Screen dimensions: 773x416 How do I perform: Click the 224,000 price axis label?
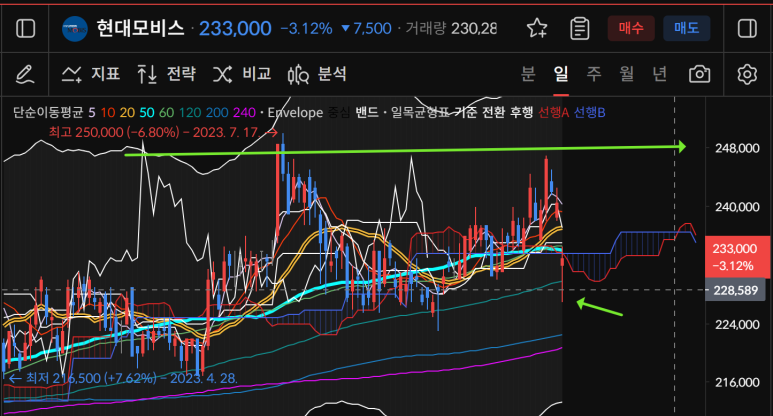(737, 324)
